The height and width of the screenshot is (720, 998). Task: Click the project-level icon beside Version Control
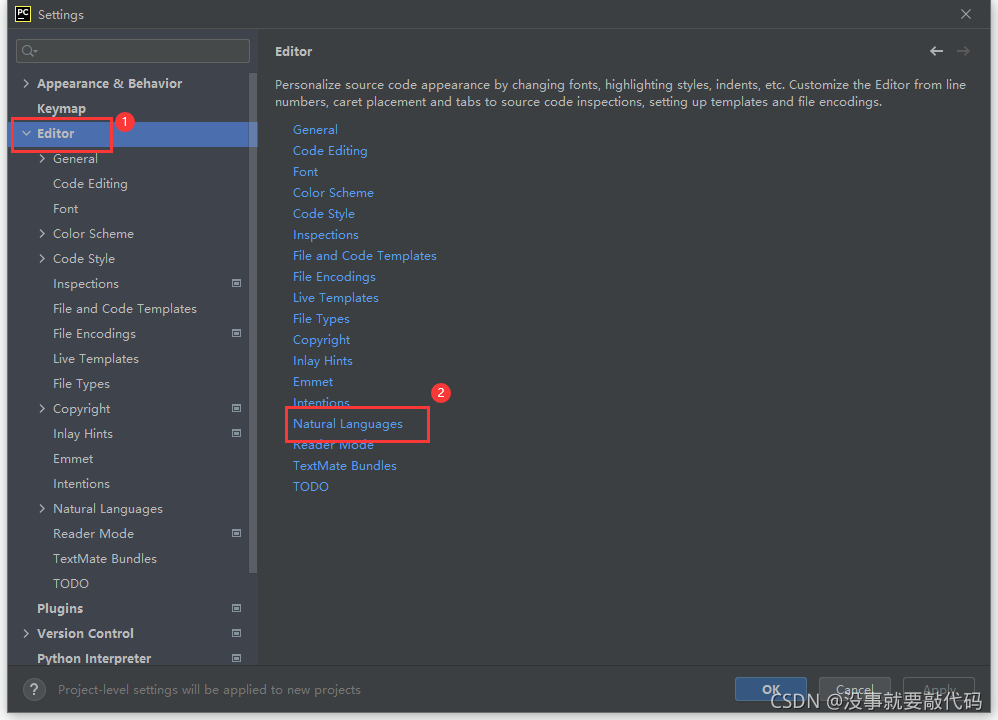pos(236,633)
